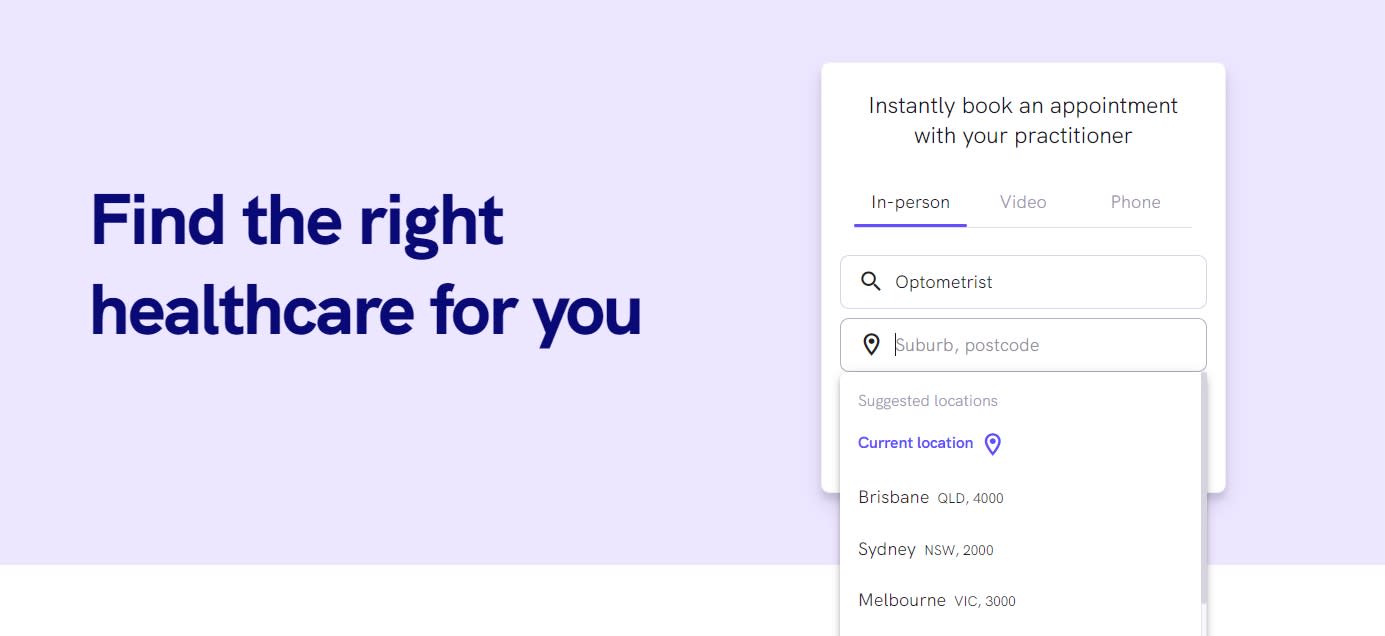Click the Suggested locations label
Image resolution: width=1385 pixels, height=636 pixels.
click(927, 401)
